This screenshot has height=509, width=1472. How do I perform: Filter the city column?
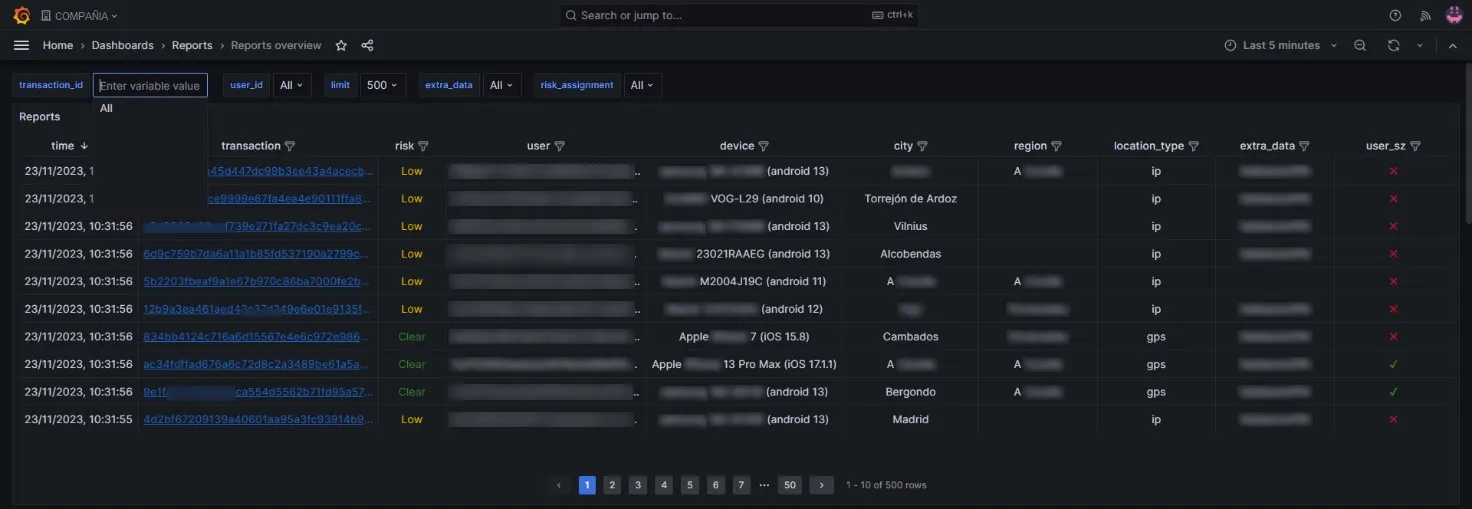(922, 146)
